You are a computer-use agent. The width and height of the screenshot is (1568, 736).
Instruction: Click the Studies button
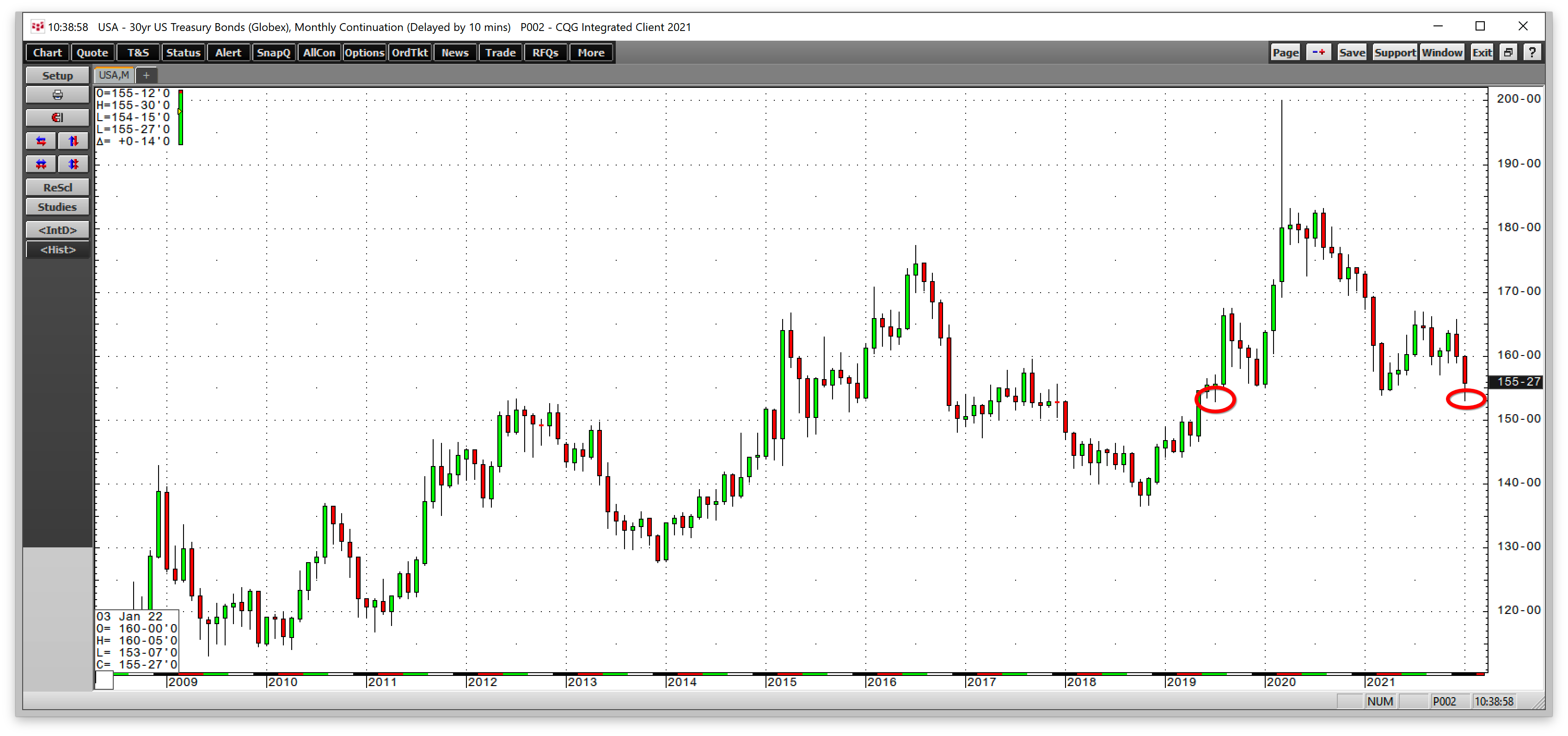[57, 207]
